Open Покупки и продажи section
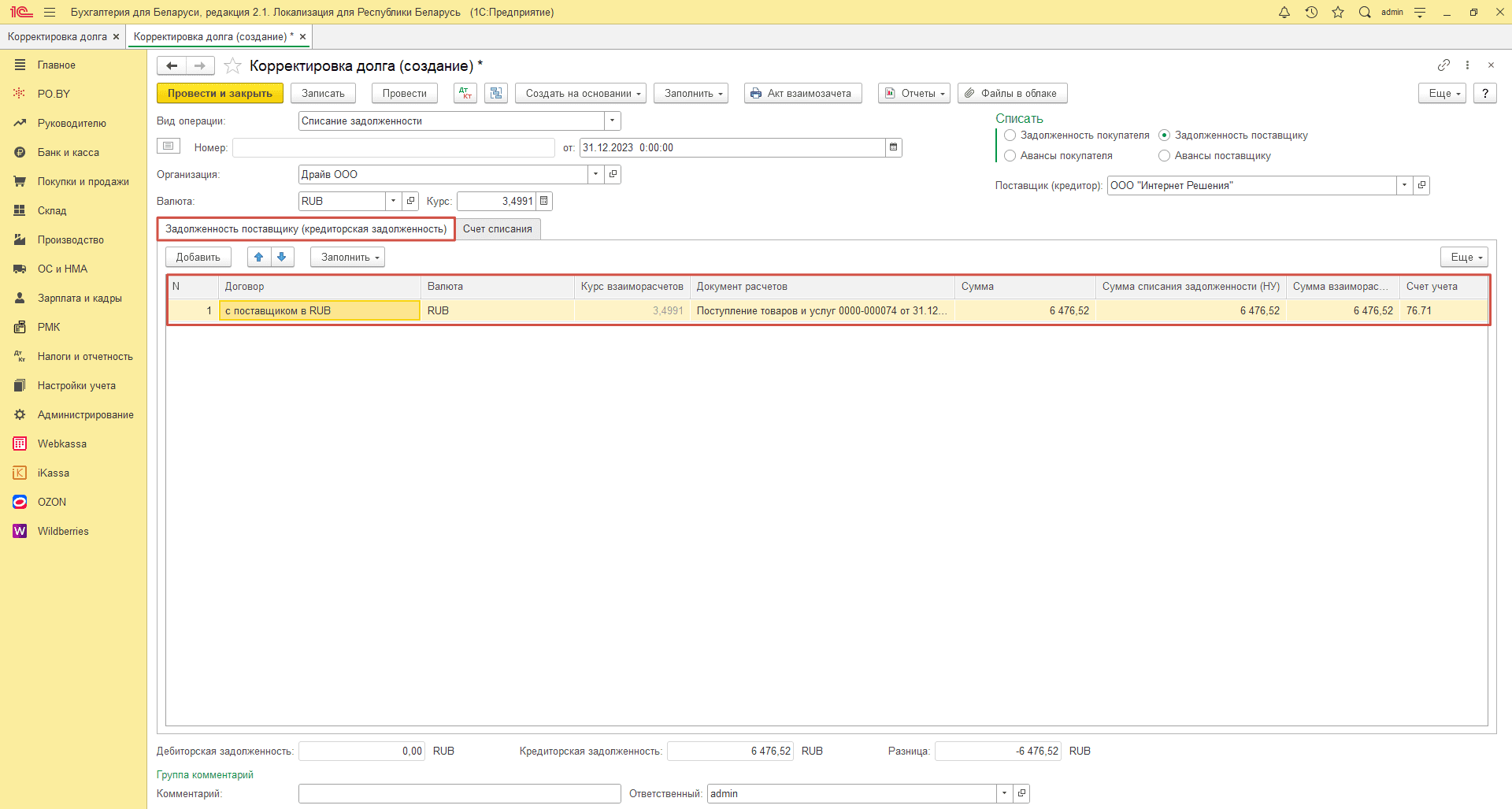 pos(83,181)
